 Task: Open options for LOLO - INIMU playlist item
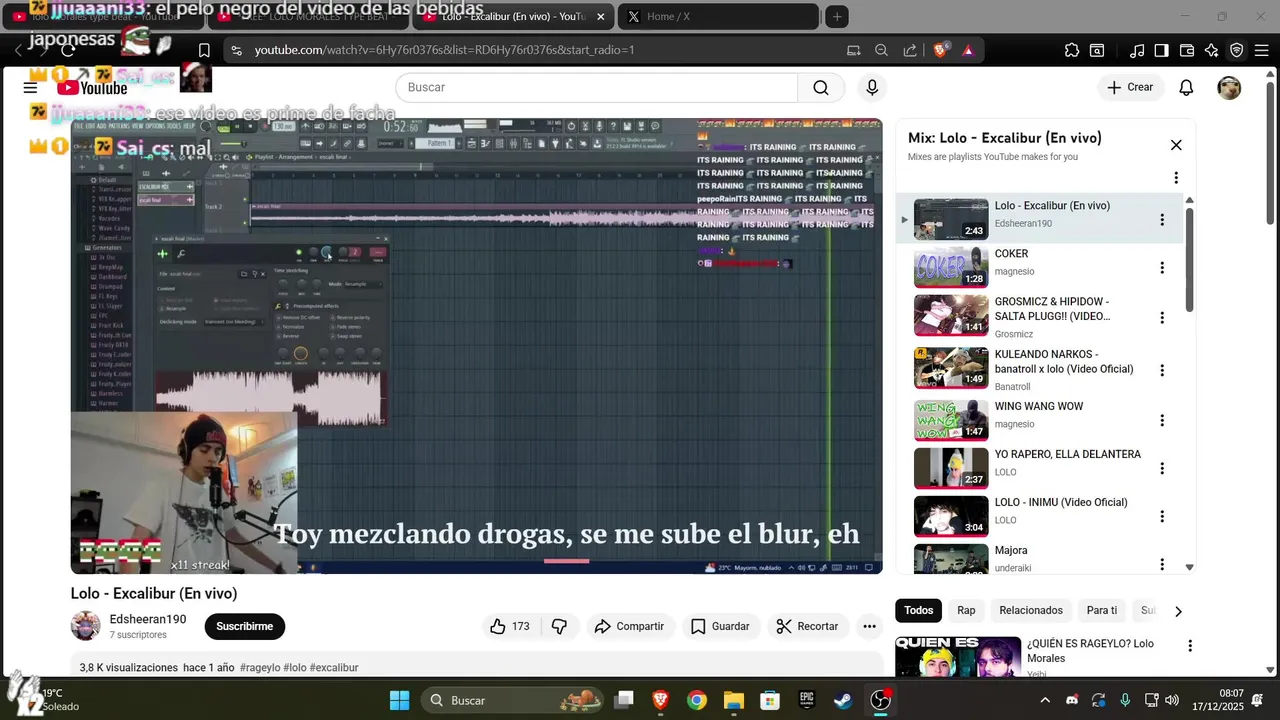1162,517
